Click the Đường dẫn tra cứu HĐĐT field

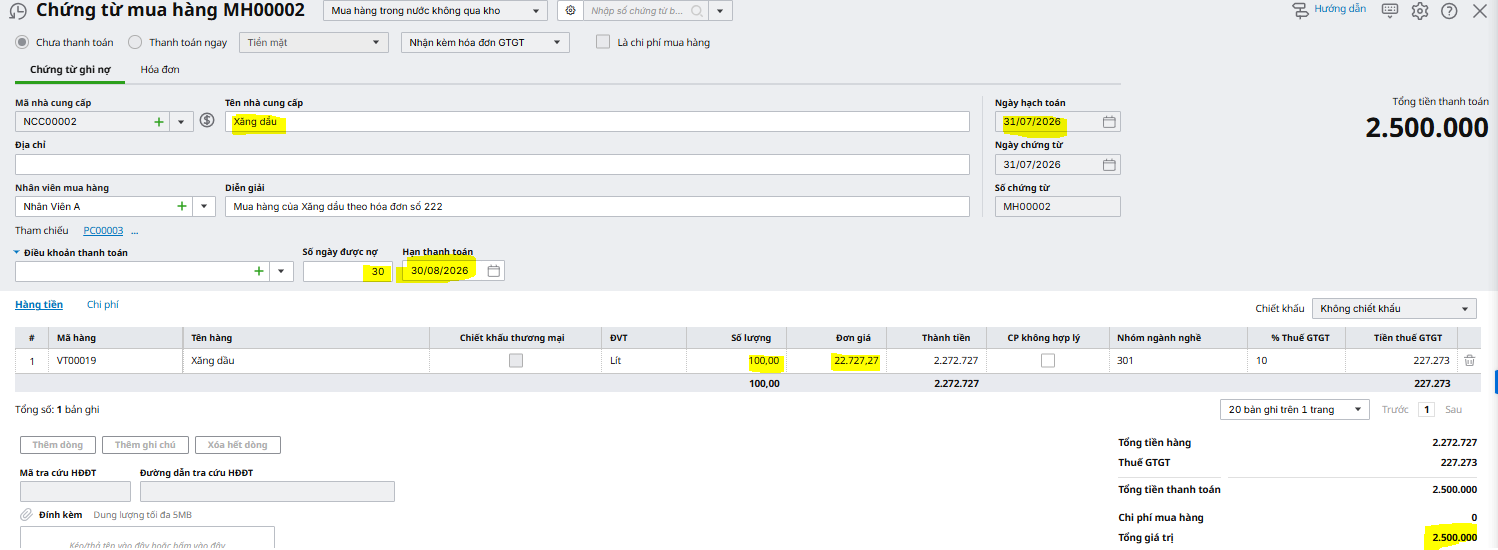(267, 491)
